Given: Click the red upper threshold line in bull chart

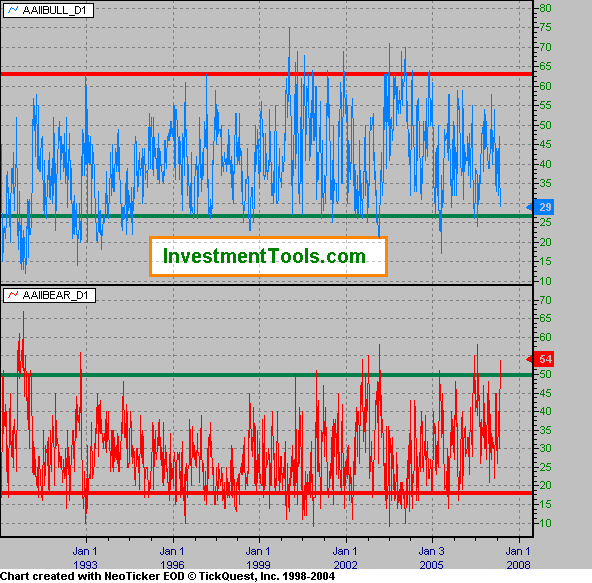Looking at the screenshot, I should [x=267, y=74].
